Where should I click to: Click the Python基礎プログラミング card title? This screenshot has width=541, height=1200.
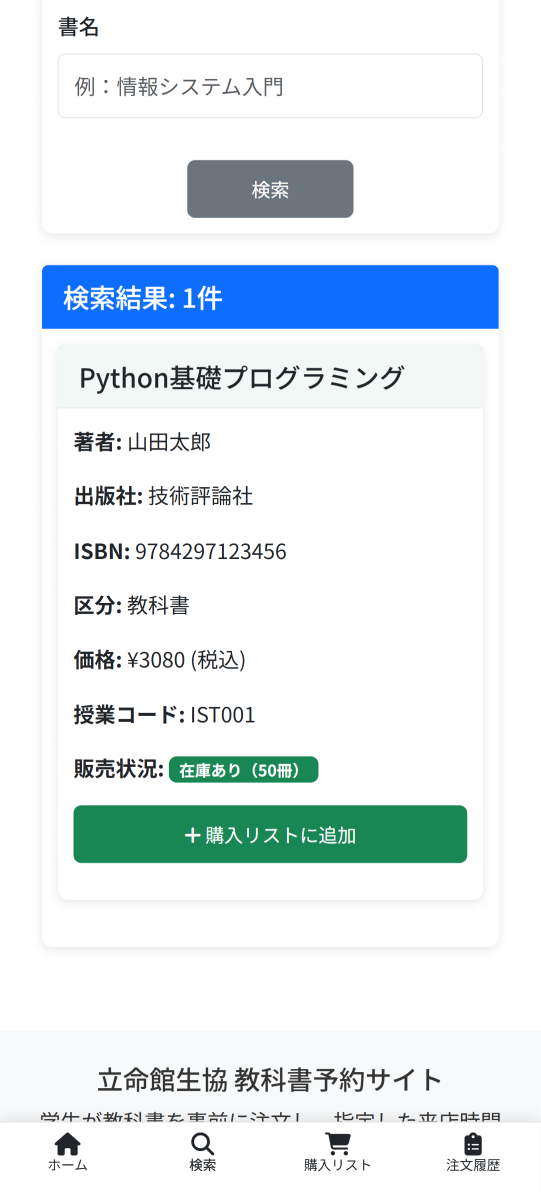241,378
